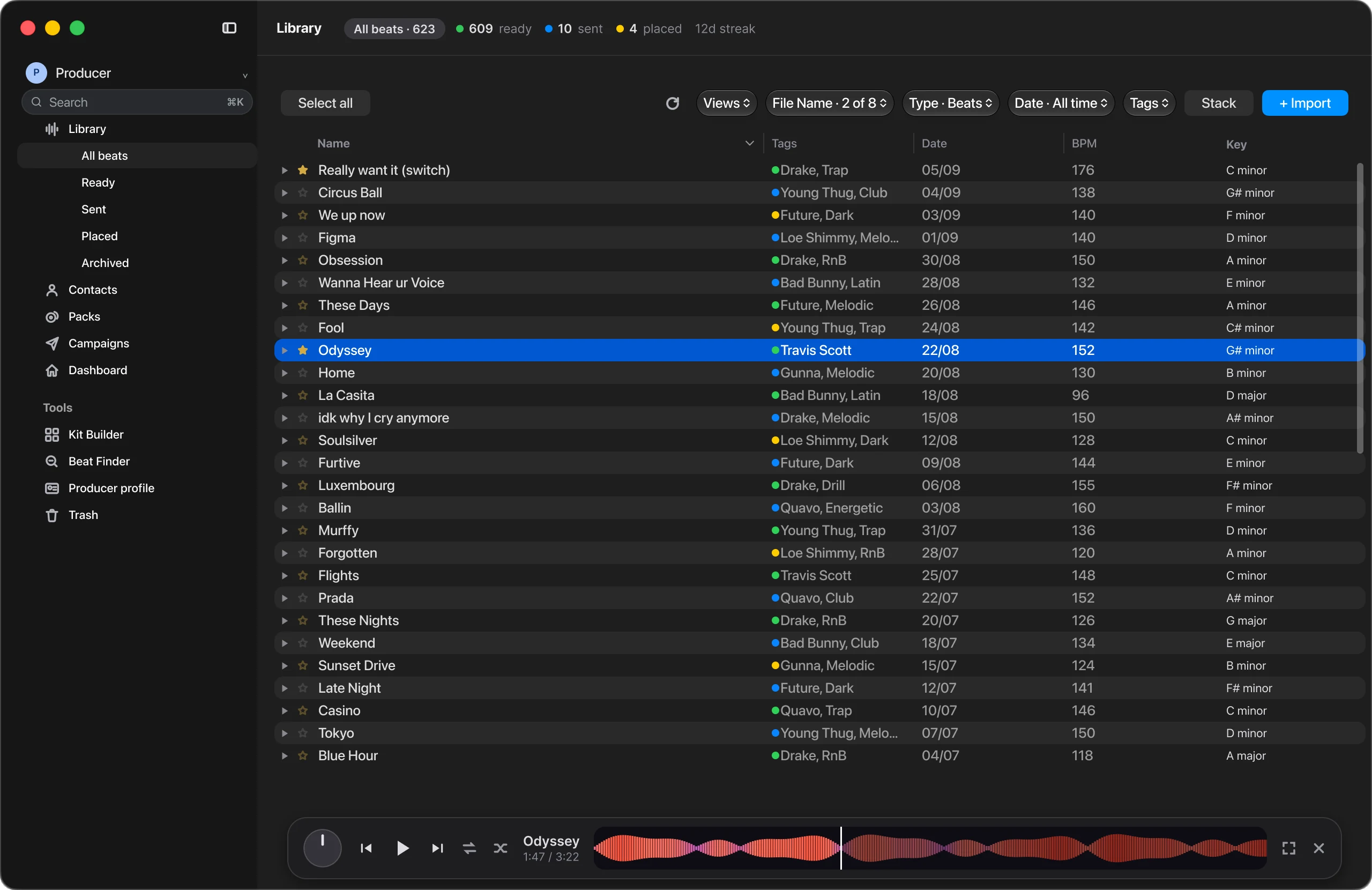1372x890 pixels.
Task: Star the Circus Ball beat
Action: pos(303,192)
